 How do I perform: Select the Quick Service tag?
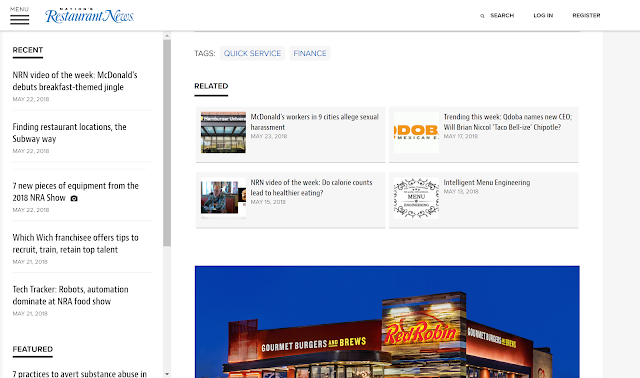click(x=252, y=53)
